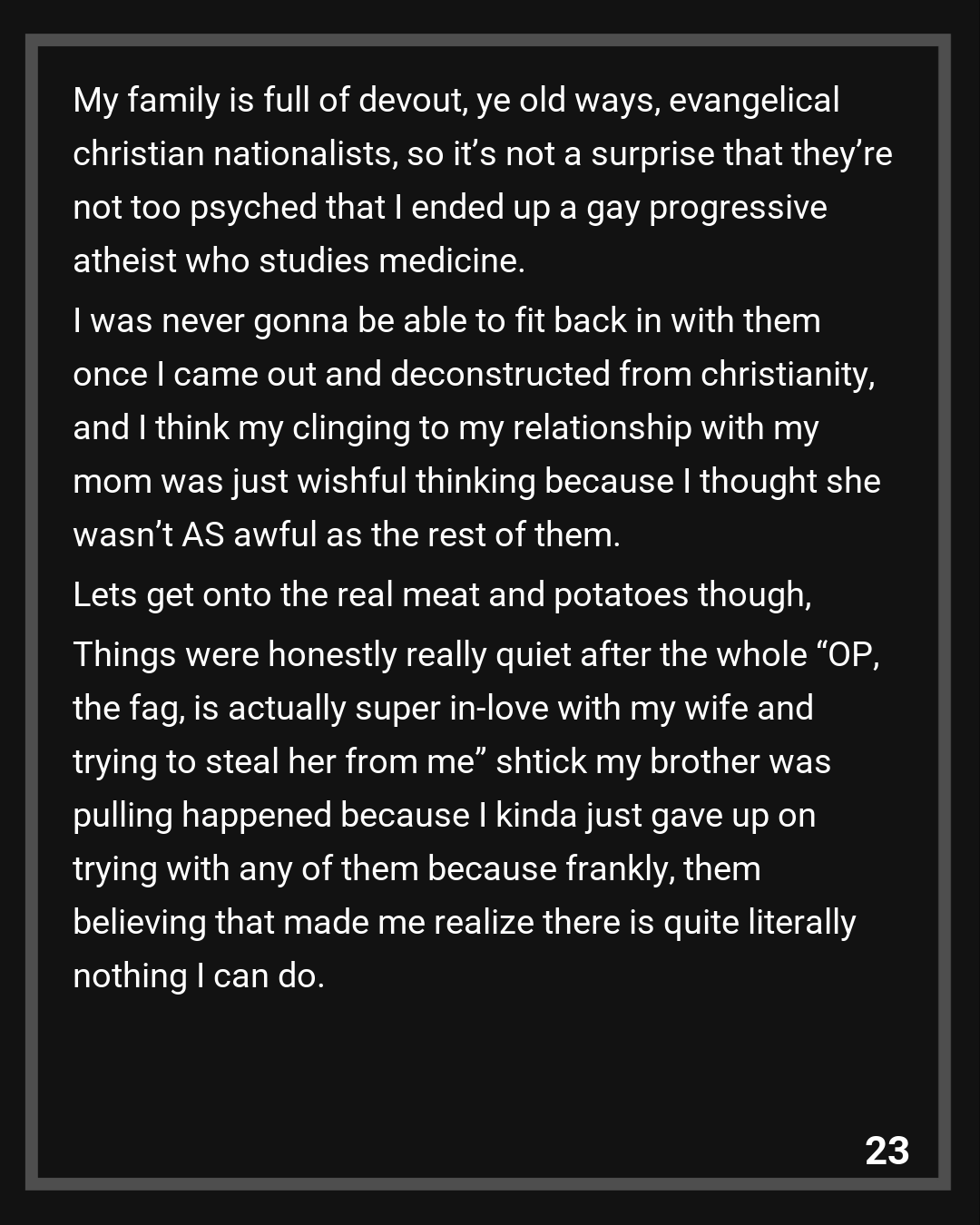Viewport: 980px width, 1225px height.
Task: Click the capitalized word "AS"
Action: tap(202, 534)
